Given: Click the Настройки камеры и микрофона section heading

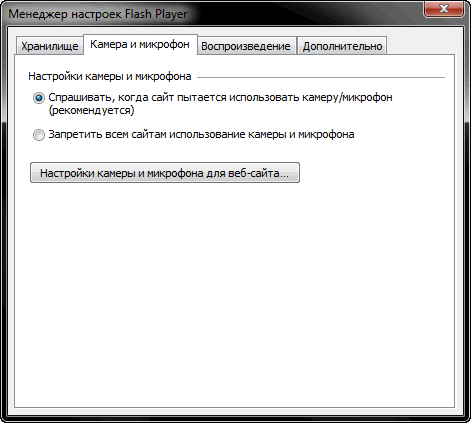Looking at the screenshot, I should coord(110,76).
